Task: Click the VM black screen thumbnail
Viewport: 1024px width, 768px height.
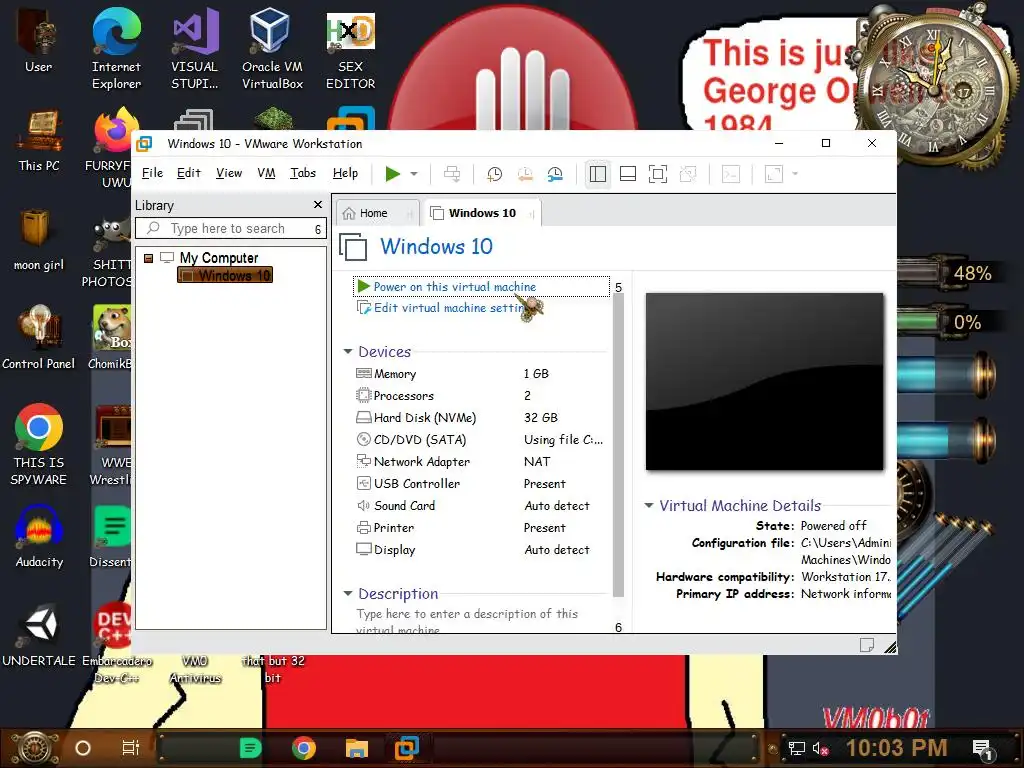Action: click(x=764, y=381)
